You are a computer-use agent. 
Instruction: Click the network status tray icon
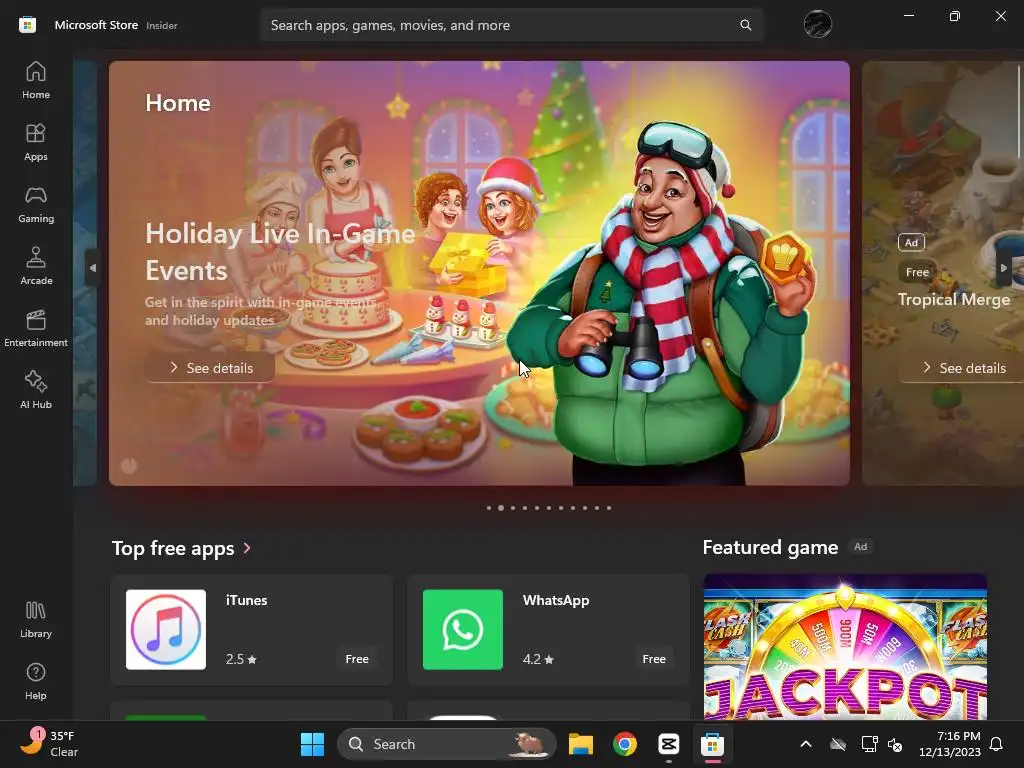869,744
